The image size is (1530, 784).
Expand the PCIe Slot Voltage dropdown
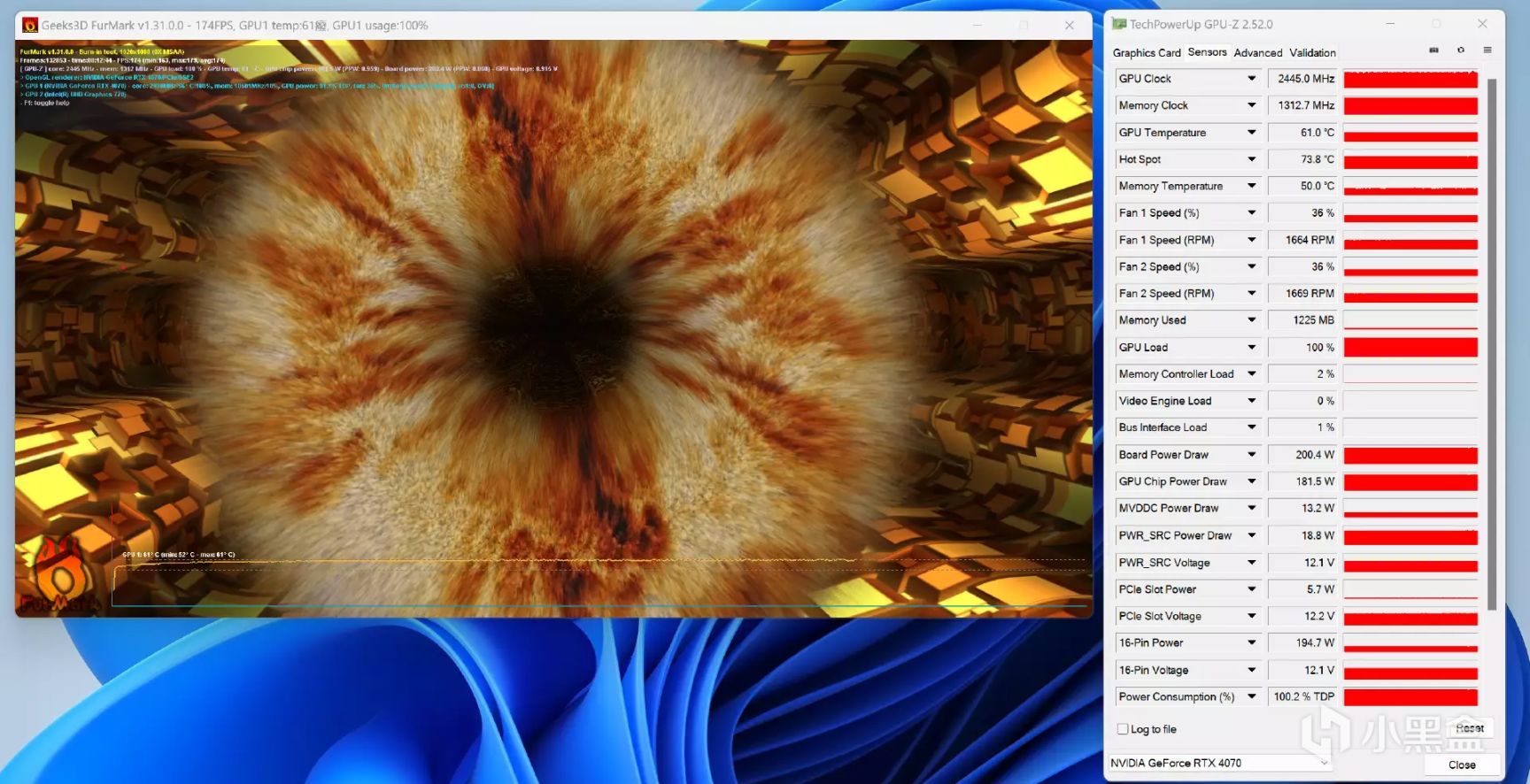click(x=1252, y=616)
